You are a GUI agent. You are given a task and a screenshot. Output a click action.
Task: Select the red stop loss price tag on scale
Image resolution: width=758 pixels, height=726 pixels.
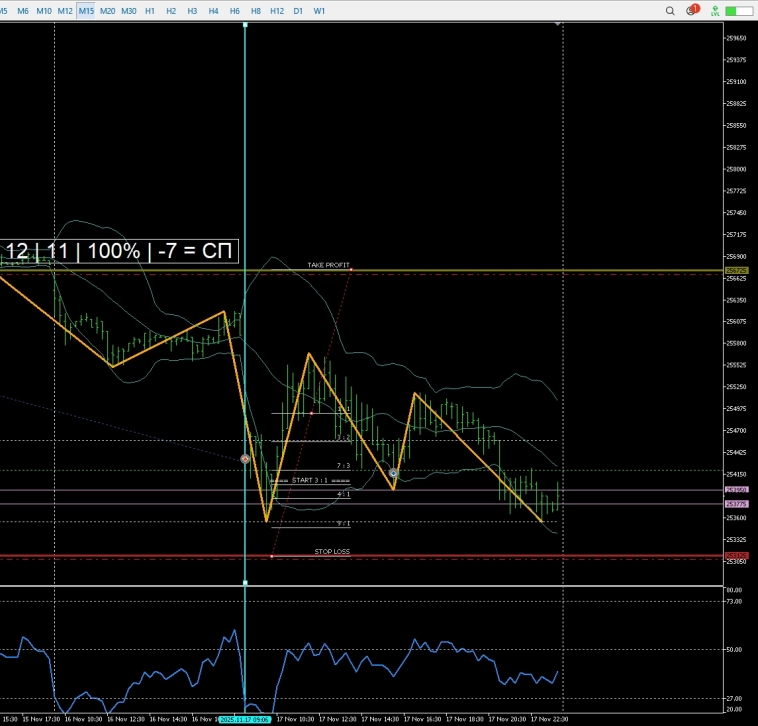[x=736, y=555]
